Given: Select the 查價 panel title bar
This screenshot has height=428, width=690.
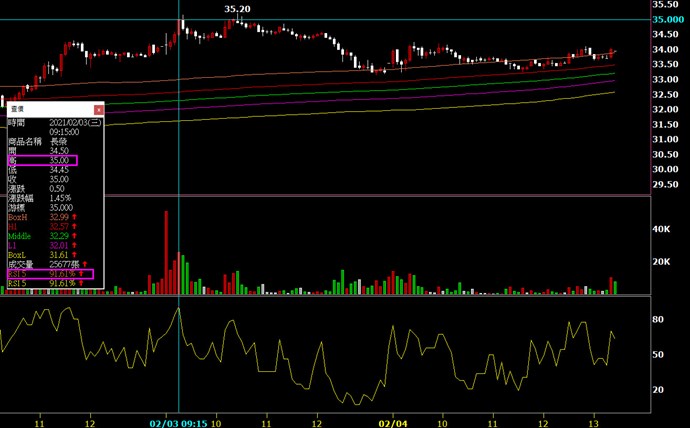Looking at the screenshot, I should 55,109.
